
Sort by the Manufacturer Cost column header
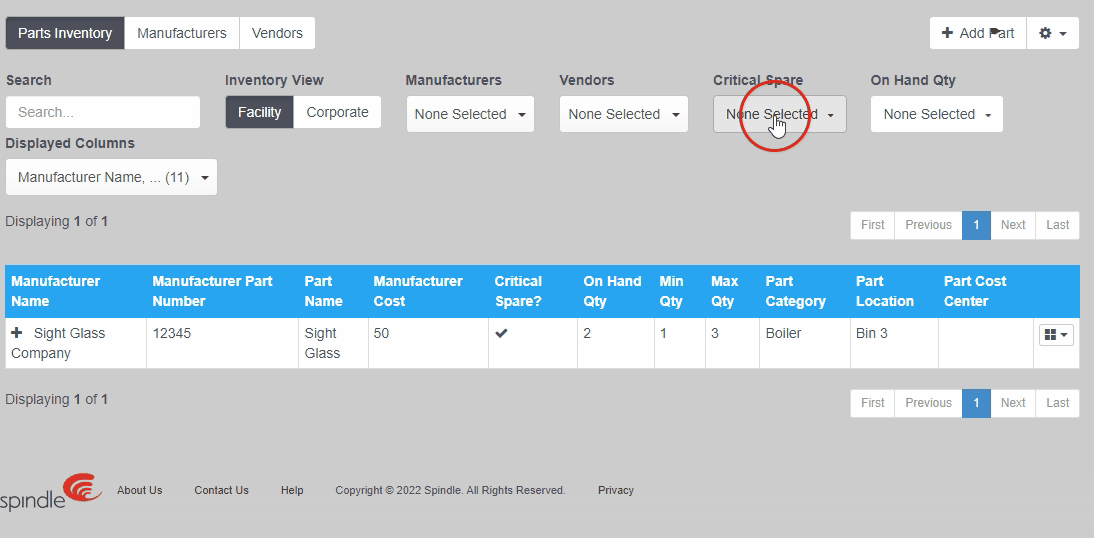(x=417, y=291)
